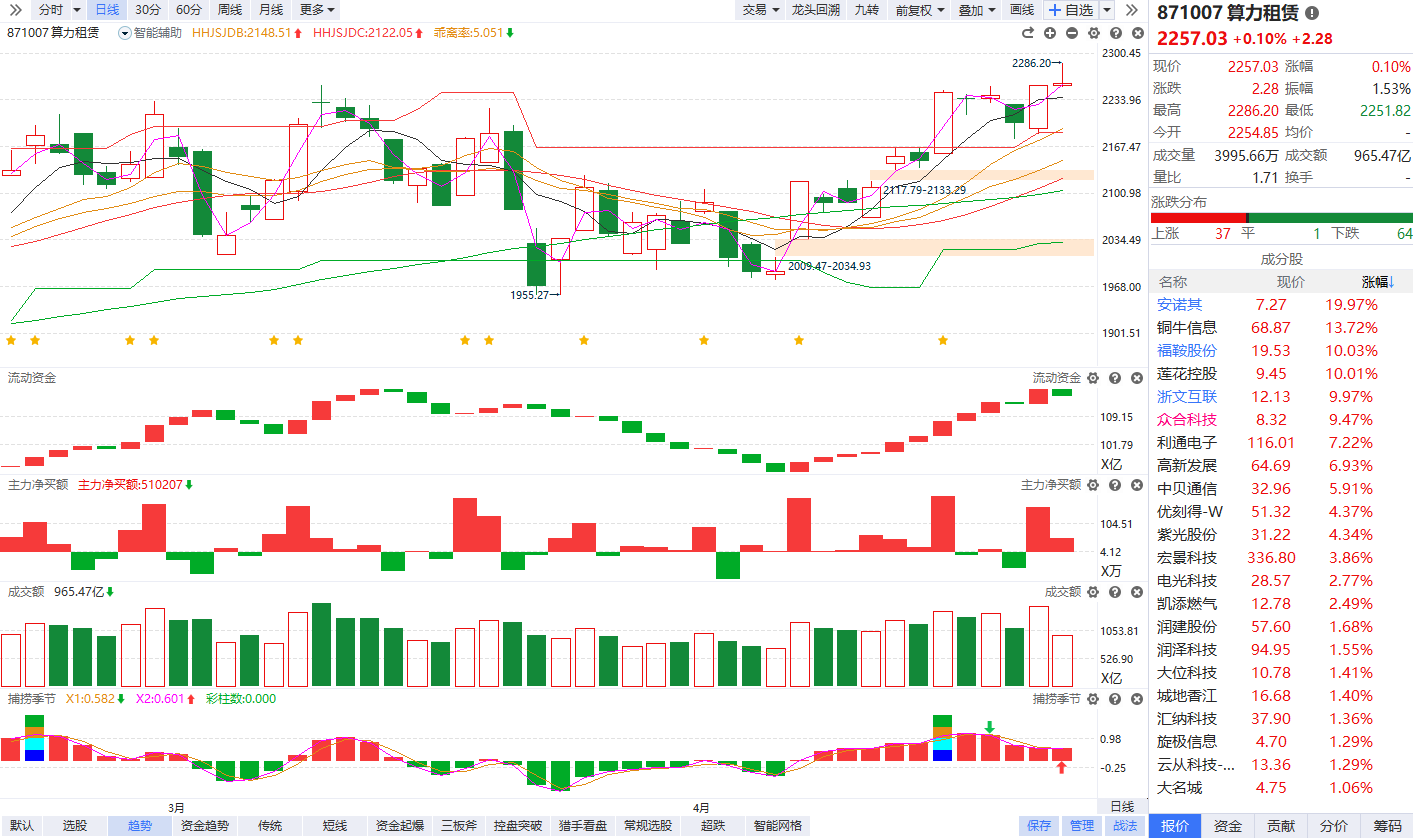Zoom out the K-line chart with minus icon
Screen dimensions: 1413x838
point(1071,33)
